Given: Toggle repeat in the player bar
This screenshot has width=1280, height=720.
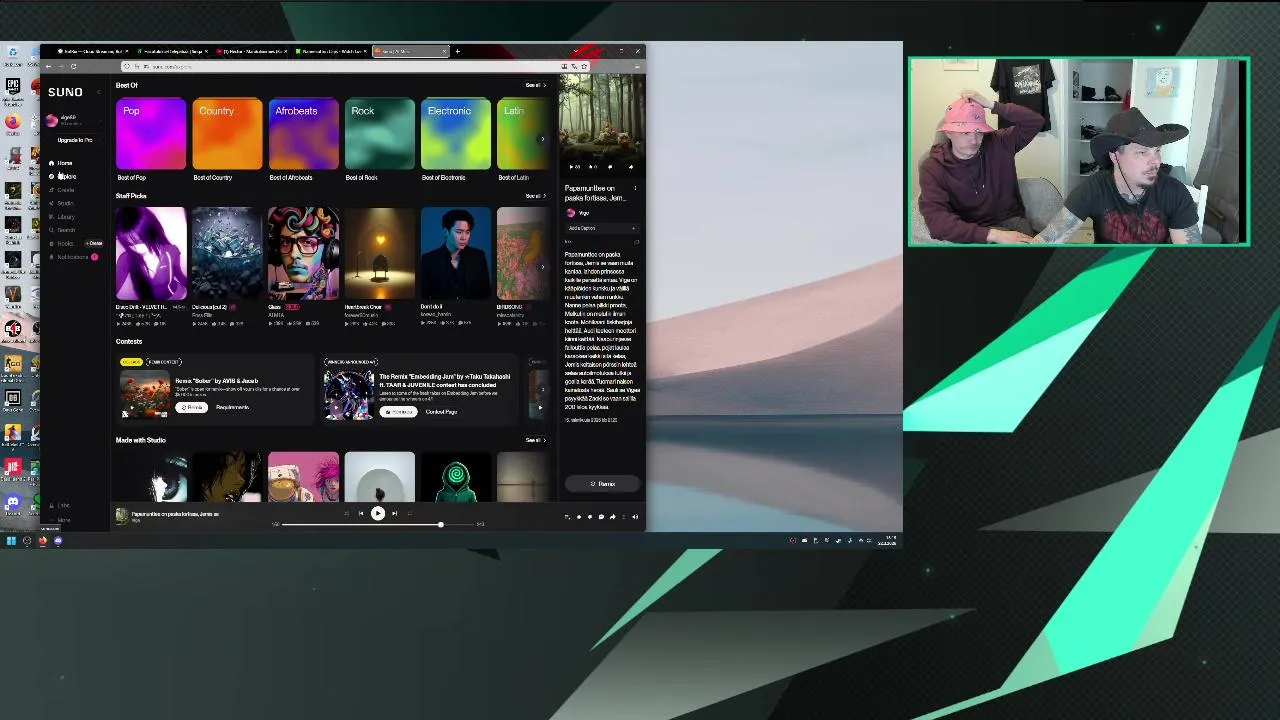Looking at the screenshot, I should point(409,513).
